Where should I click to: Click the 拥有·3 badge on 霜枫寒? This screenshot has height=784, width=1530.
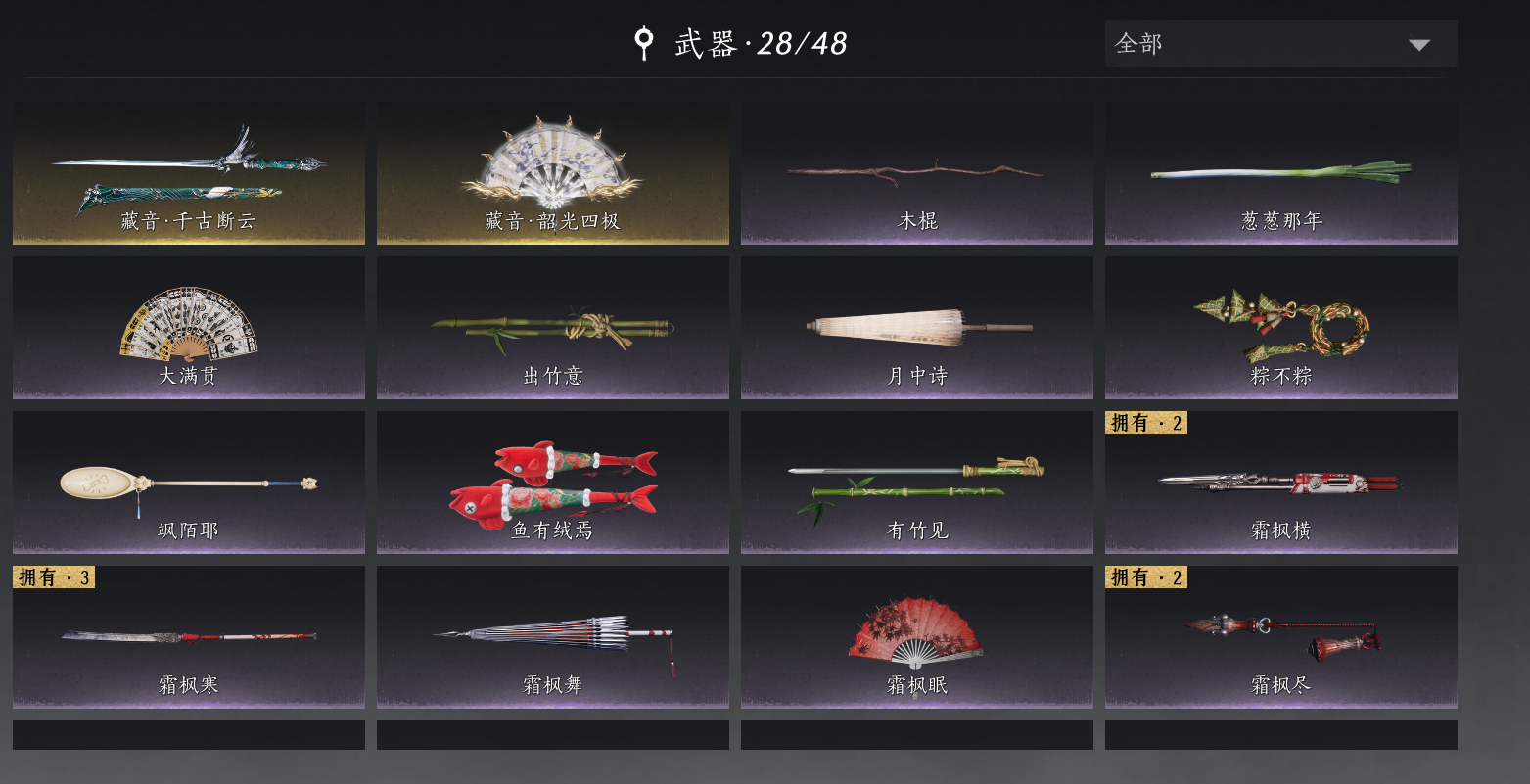pos(54,577)
